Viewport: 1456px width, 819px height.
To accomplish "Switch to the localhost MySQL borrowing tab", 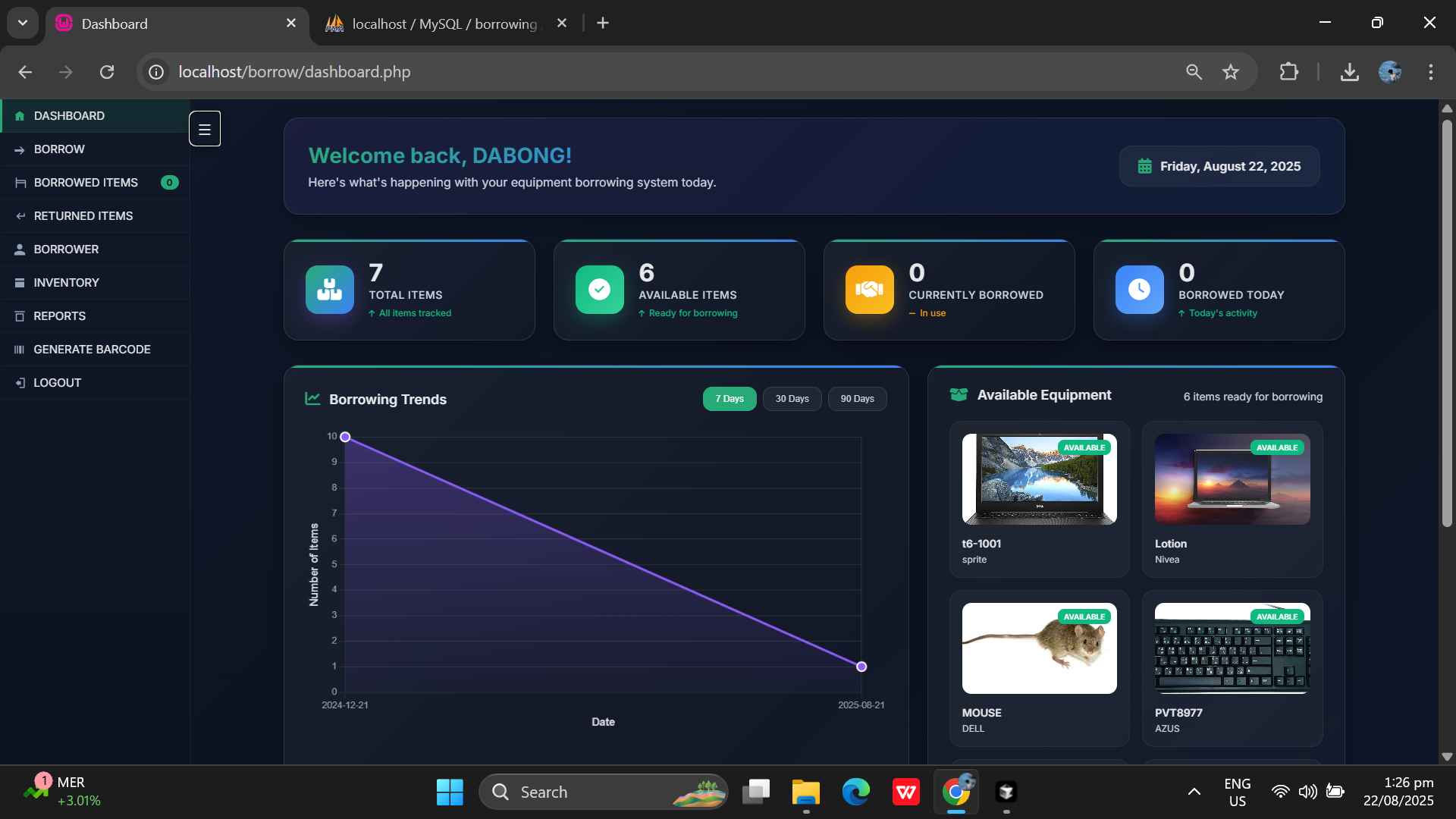I will [x=444, y=24].
